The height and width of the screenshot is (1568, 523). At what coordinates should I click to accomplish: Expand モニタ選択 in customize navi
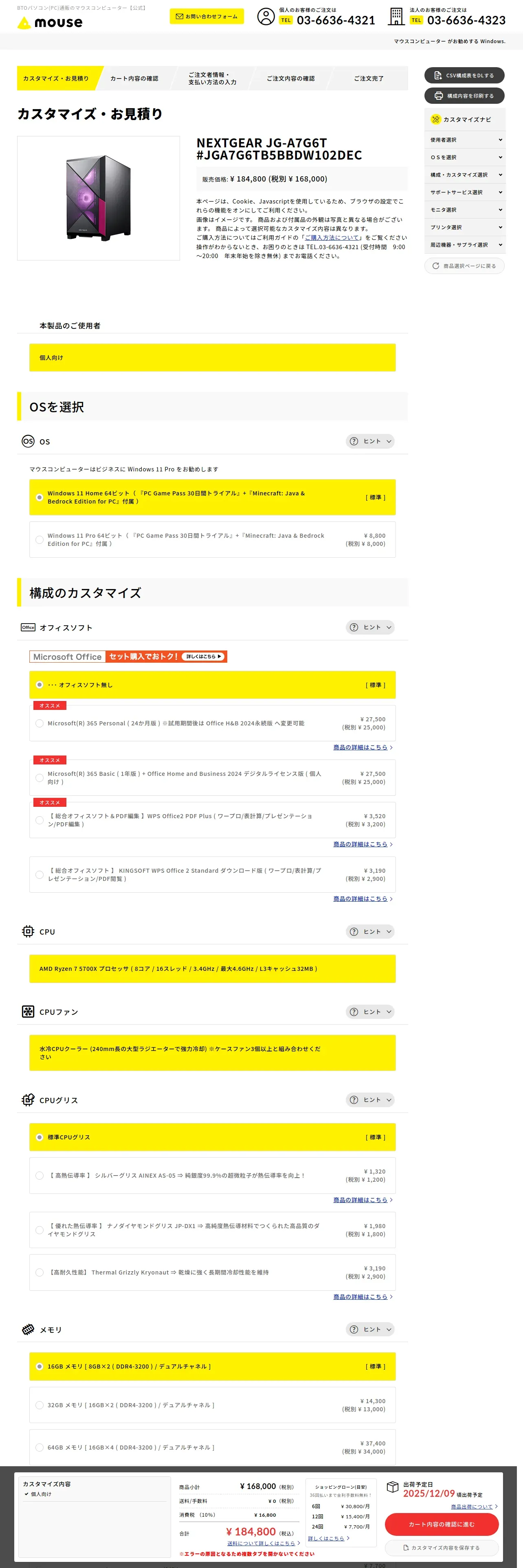click(465, 210)
